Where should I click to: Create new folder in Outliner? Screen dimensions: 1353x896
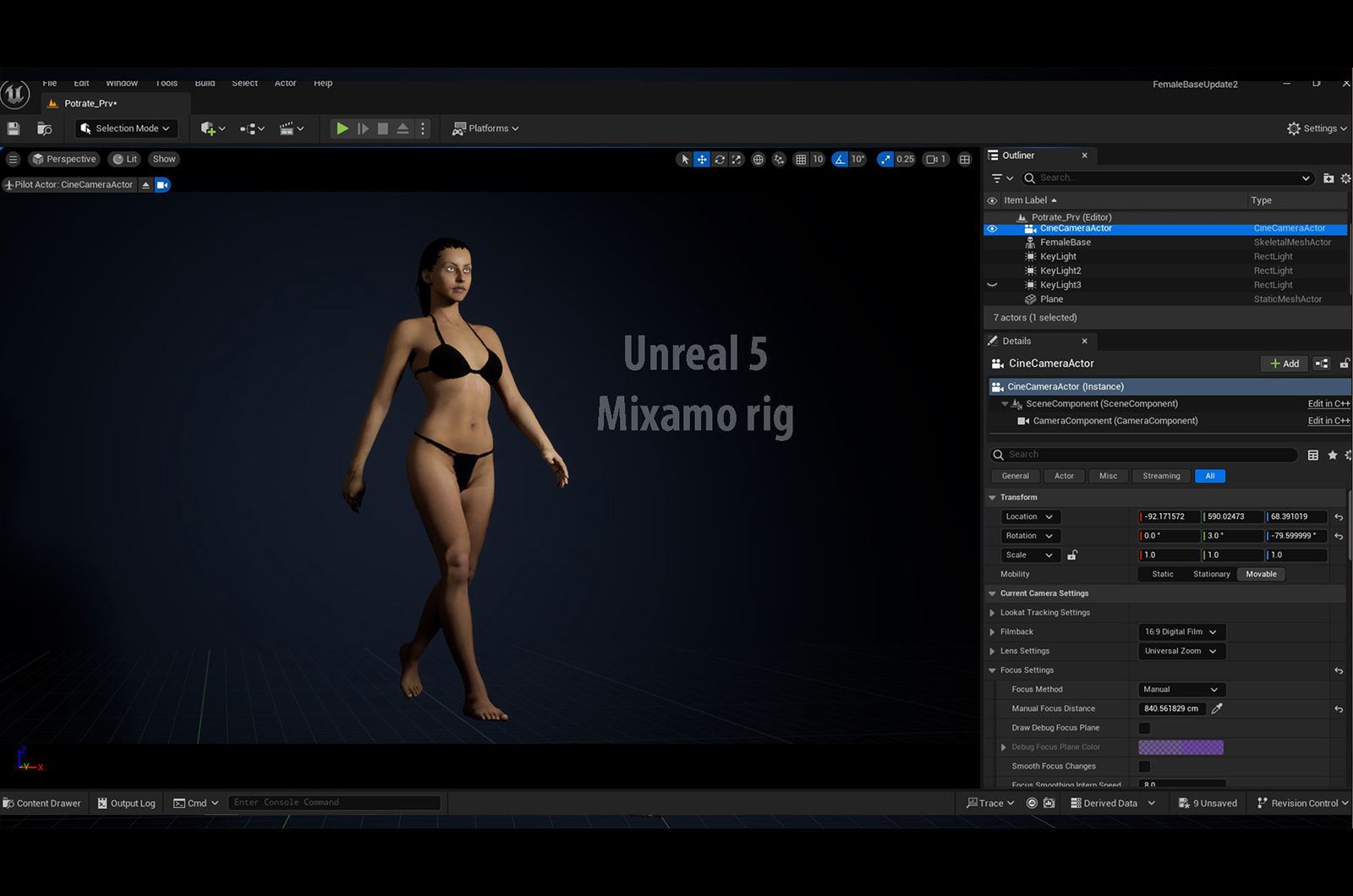point(1328,178)
